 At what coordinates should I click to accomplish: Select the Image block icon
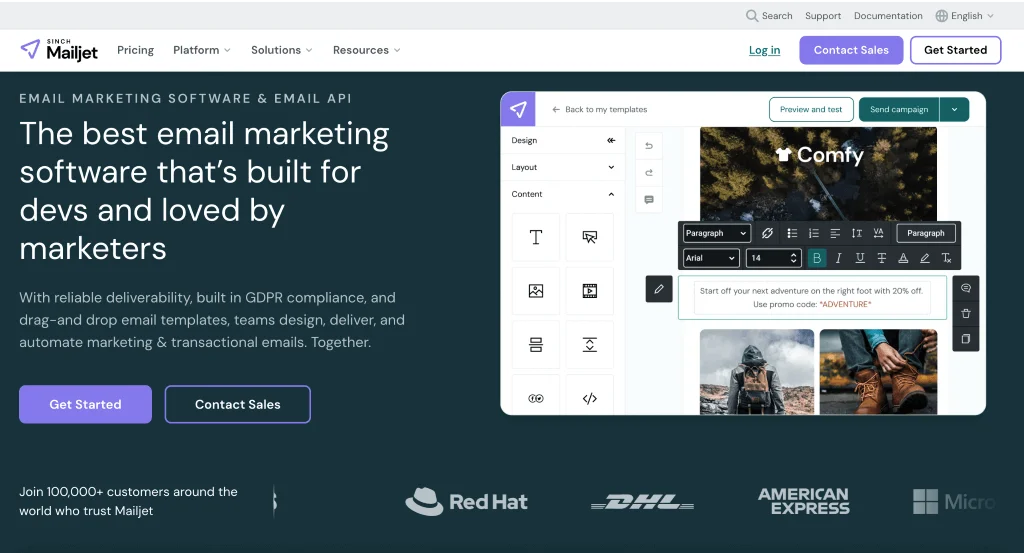click(536, 291)
